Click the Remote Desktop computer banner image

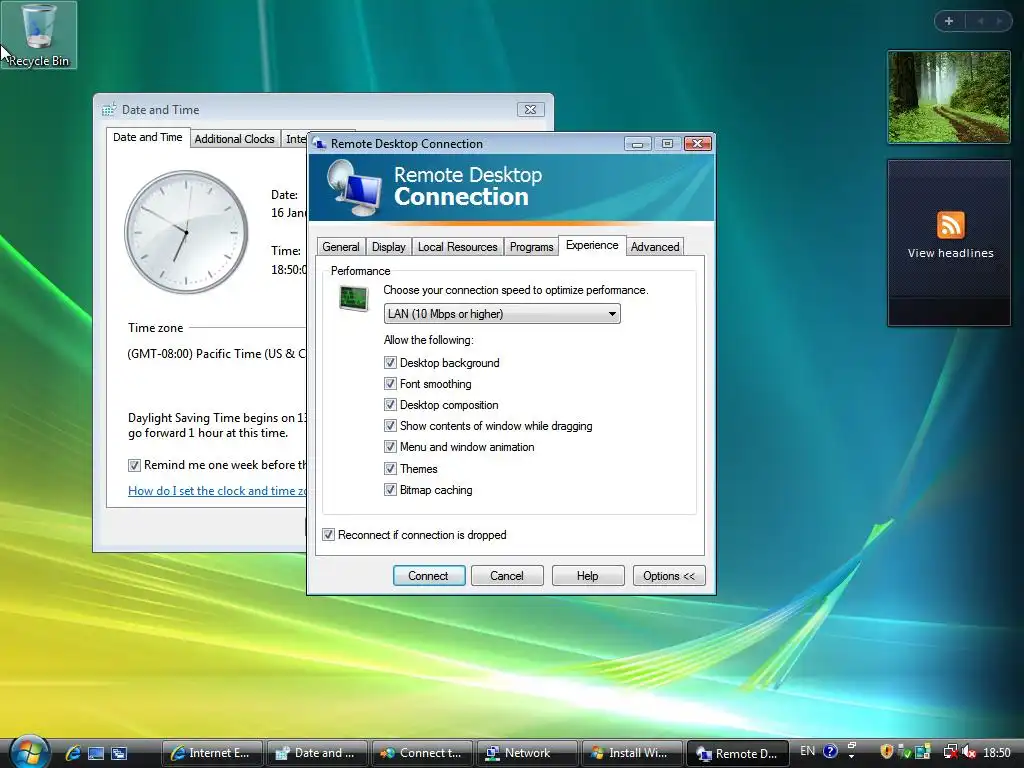[354, 188]
